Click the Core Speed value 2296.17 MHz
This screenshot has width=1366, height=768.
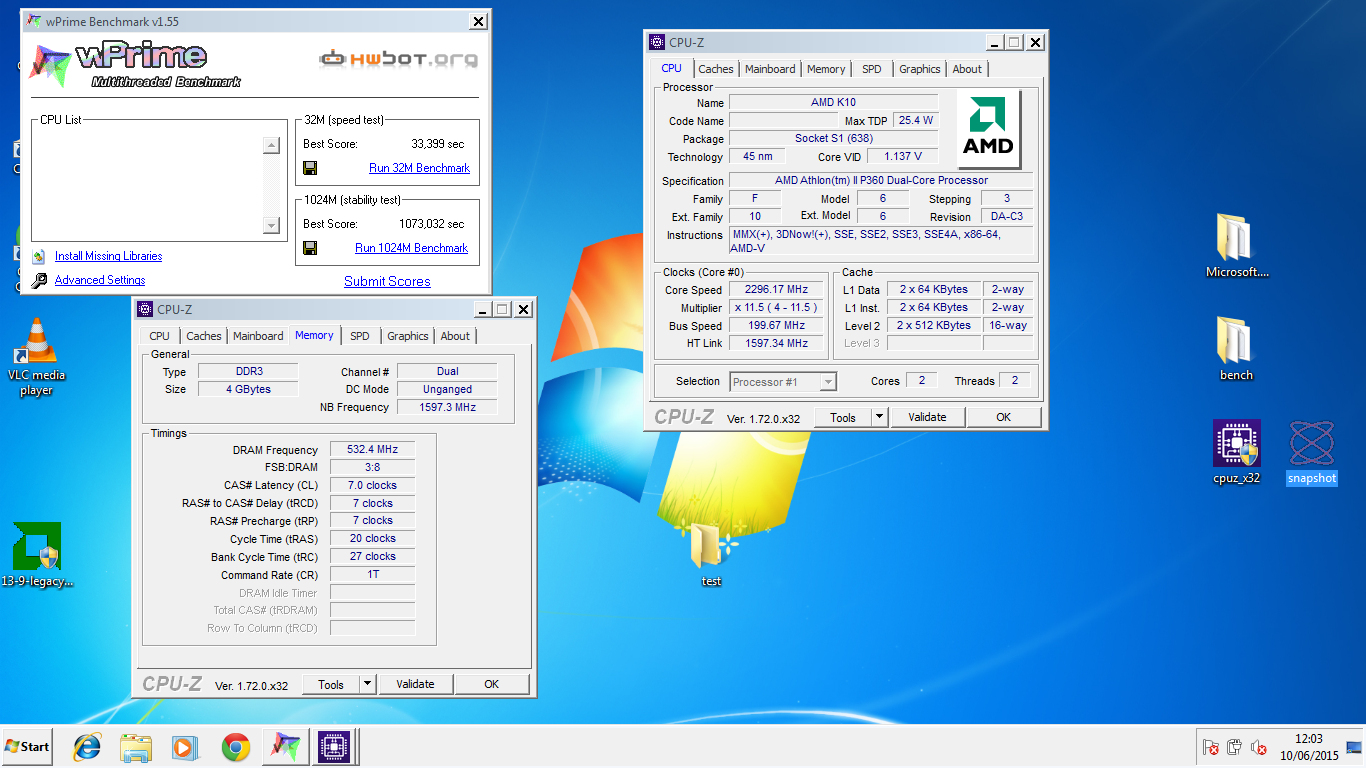[x=778, y=289]
